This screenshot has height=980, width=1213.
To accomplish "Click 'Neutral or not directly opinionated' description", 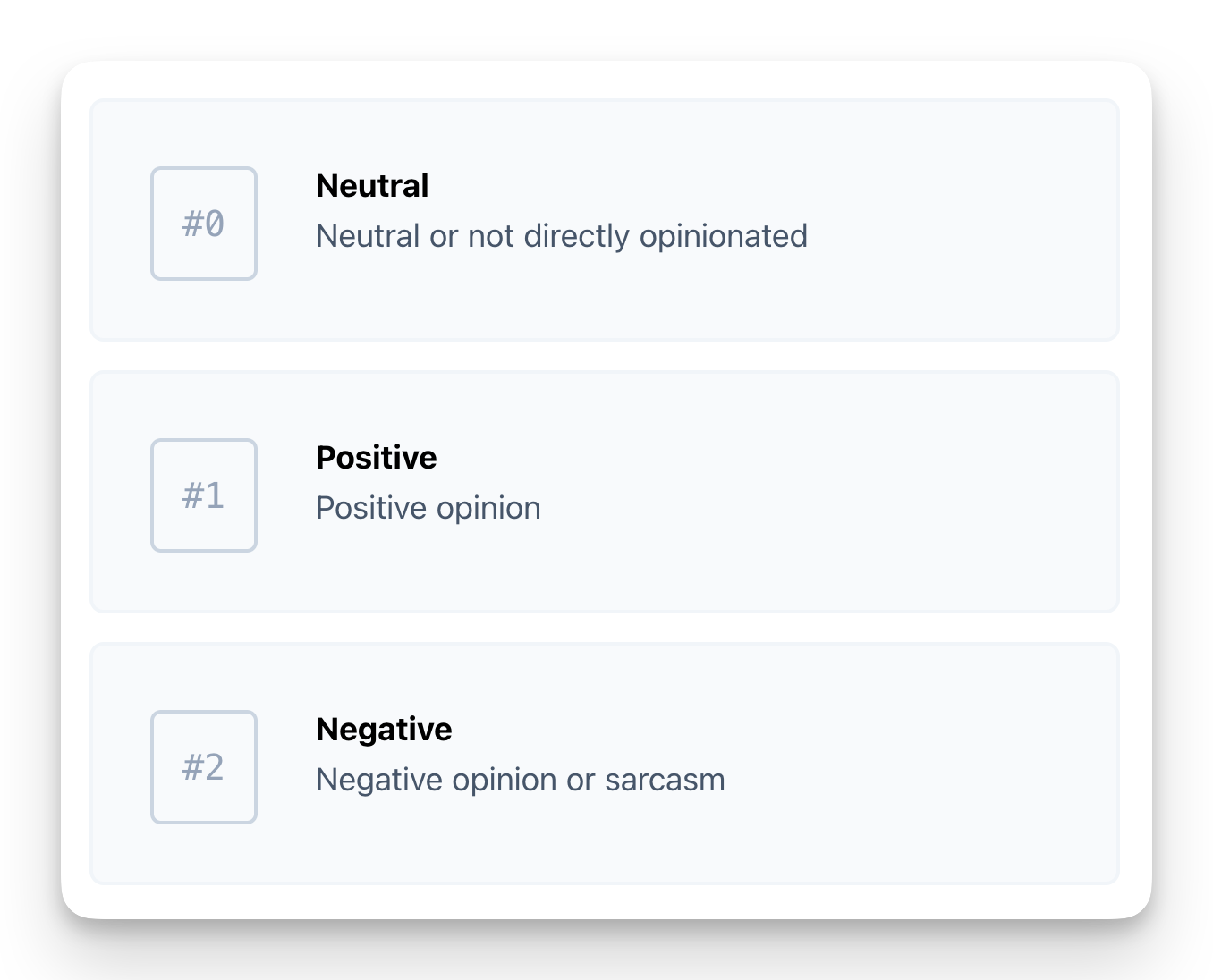I will [x=562, y=236].
